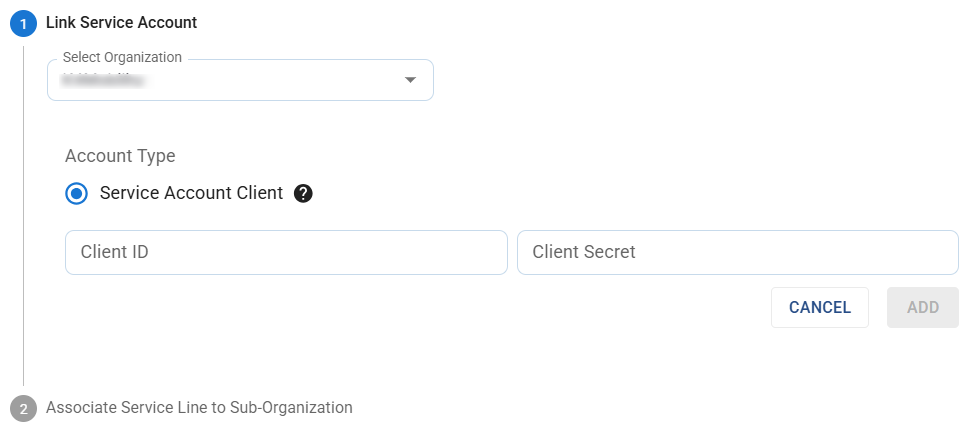Click the Select Organization field label
Viewport: 980px width, 426px height.
[122, 58]
